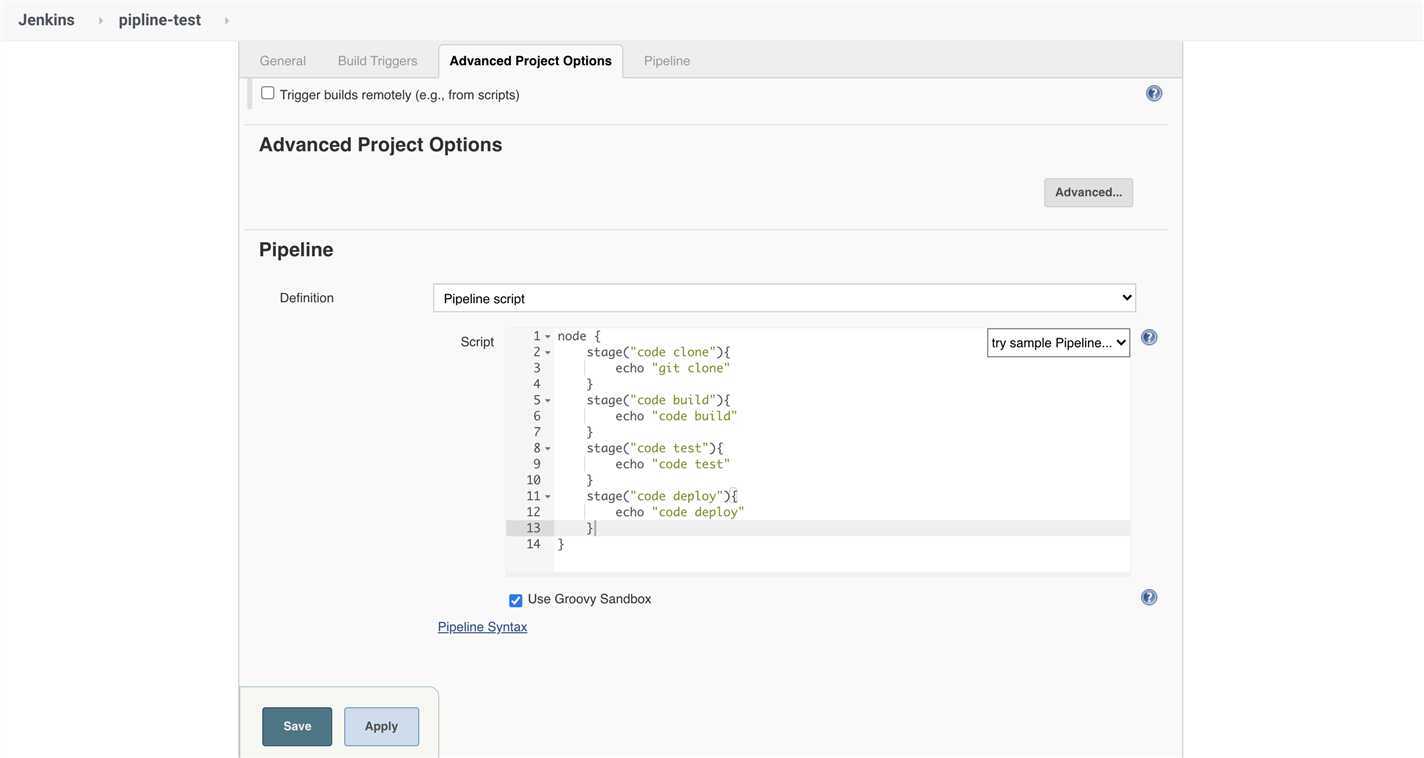Viewport: 1424px width, 758px height.
Task: Open pipline-test breadcrumb link
Action: [160, 20]
